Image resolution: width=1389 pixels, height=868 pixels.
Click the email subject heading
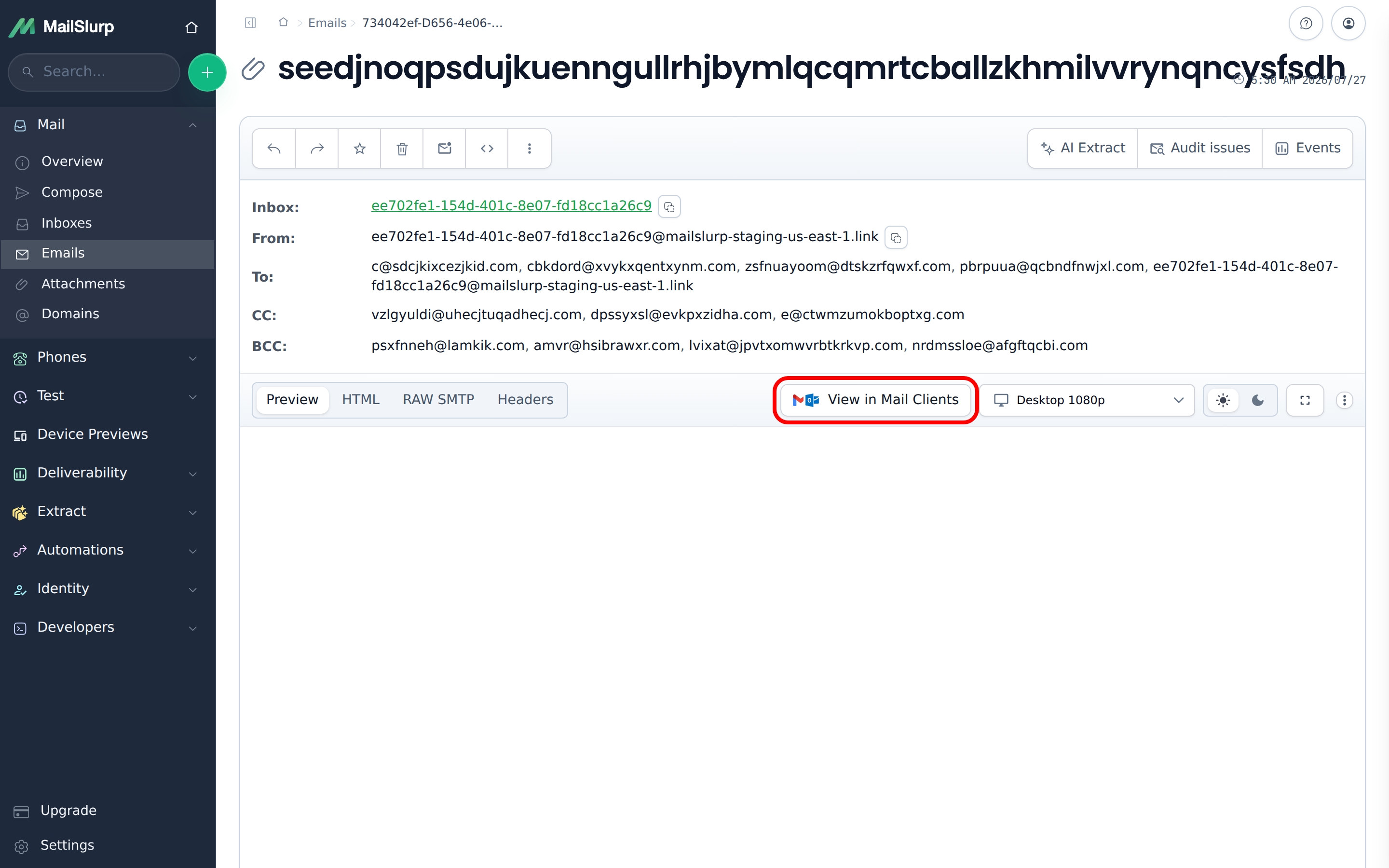[811, 68]
